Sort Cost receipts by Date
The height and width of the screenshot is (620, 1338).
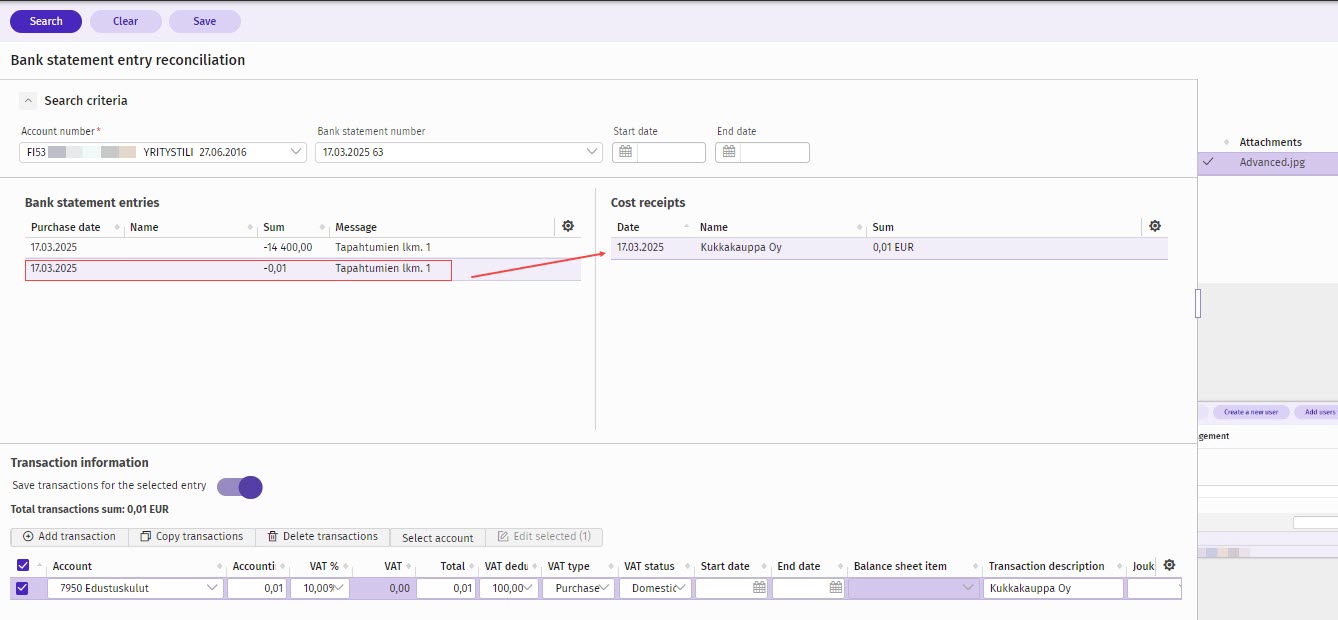point(687,228)
